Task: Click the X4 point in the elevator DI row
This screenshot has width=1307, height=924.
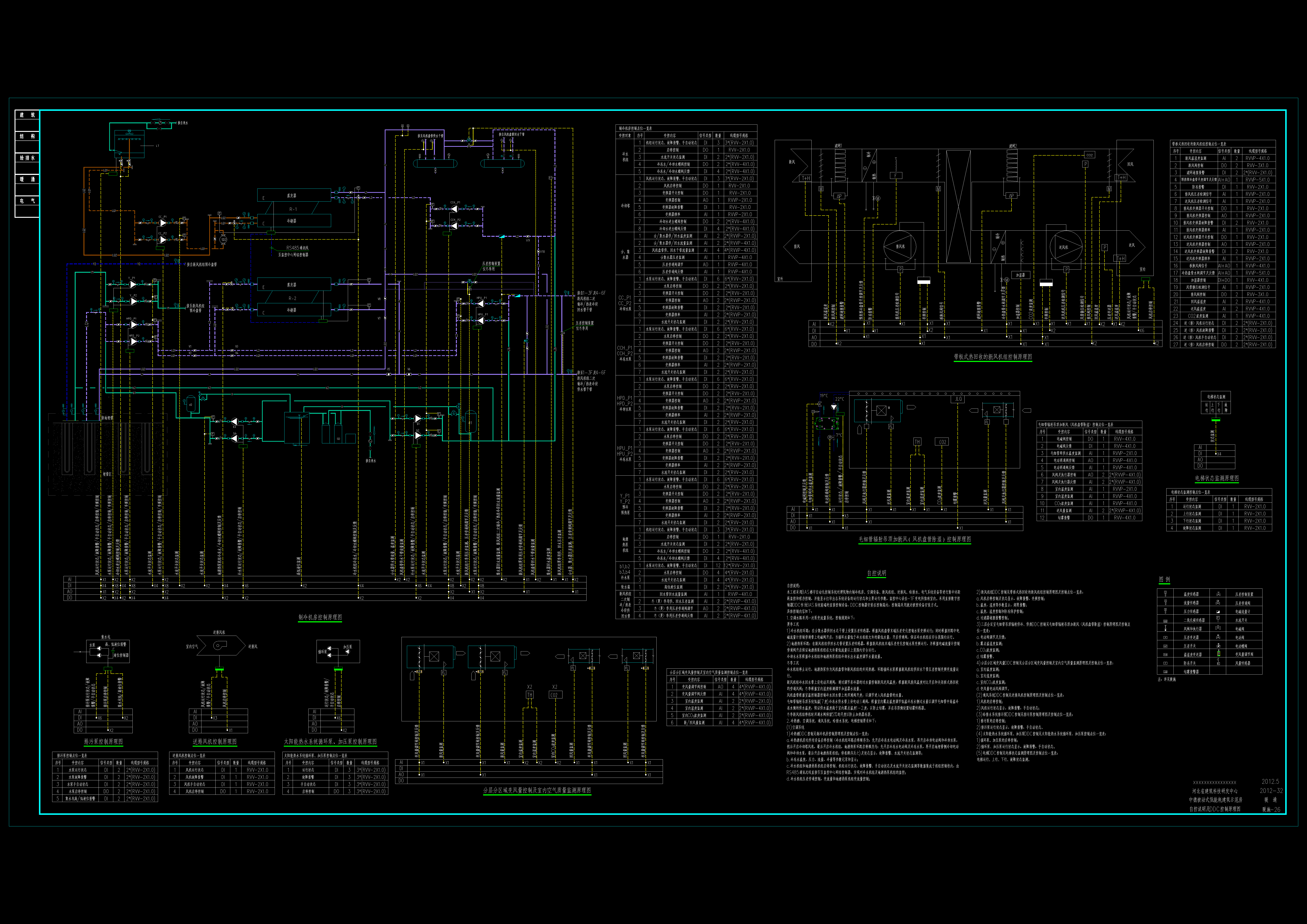Action: point(1218,454)
